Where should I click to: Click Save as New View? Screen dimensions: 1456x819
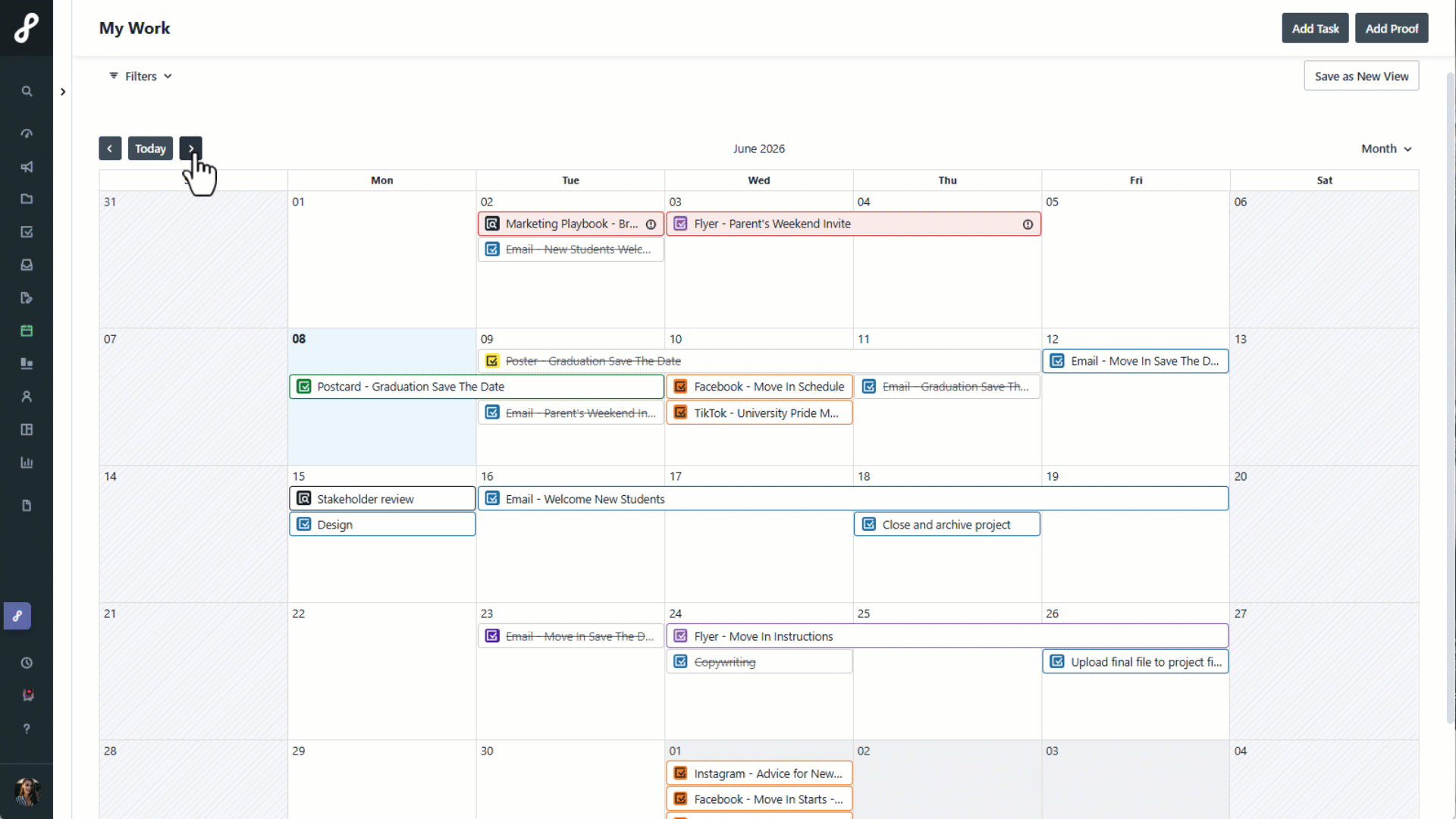tap(1361, 76)
